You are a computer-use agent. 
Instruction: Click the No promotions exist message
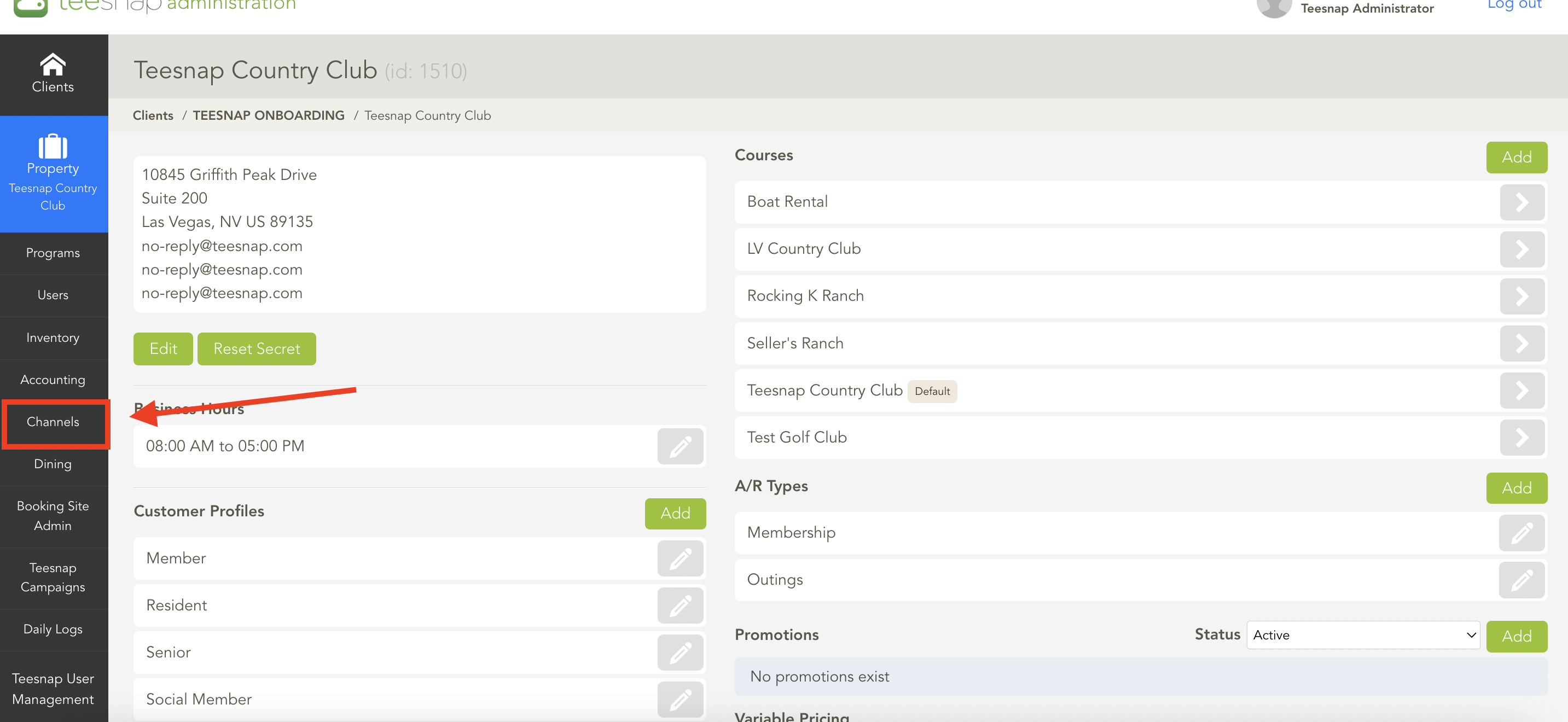(820, 677)
